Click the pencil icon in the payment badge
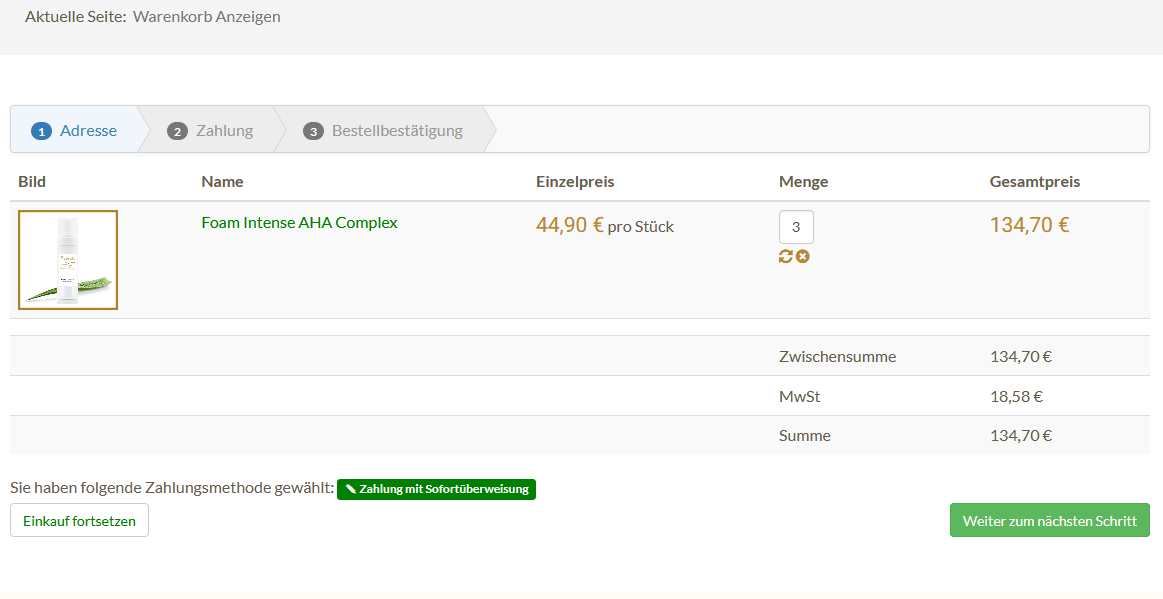 pyautogui.click(x=350, y=490)
